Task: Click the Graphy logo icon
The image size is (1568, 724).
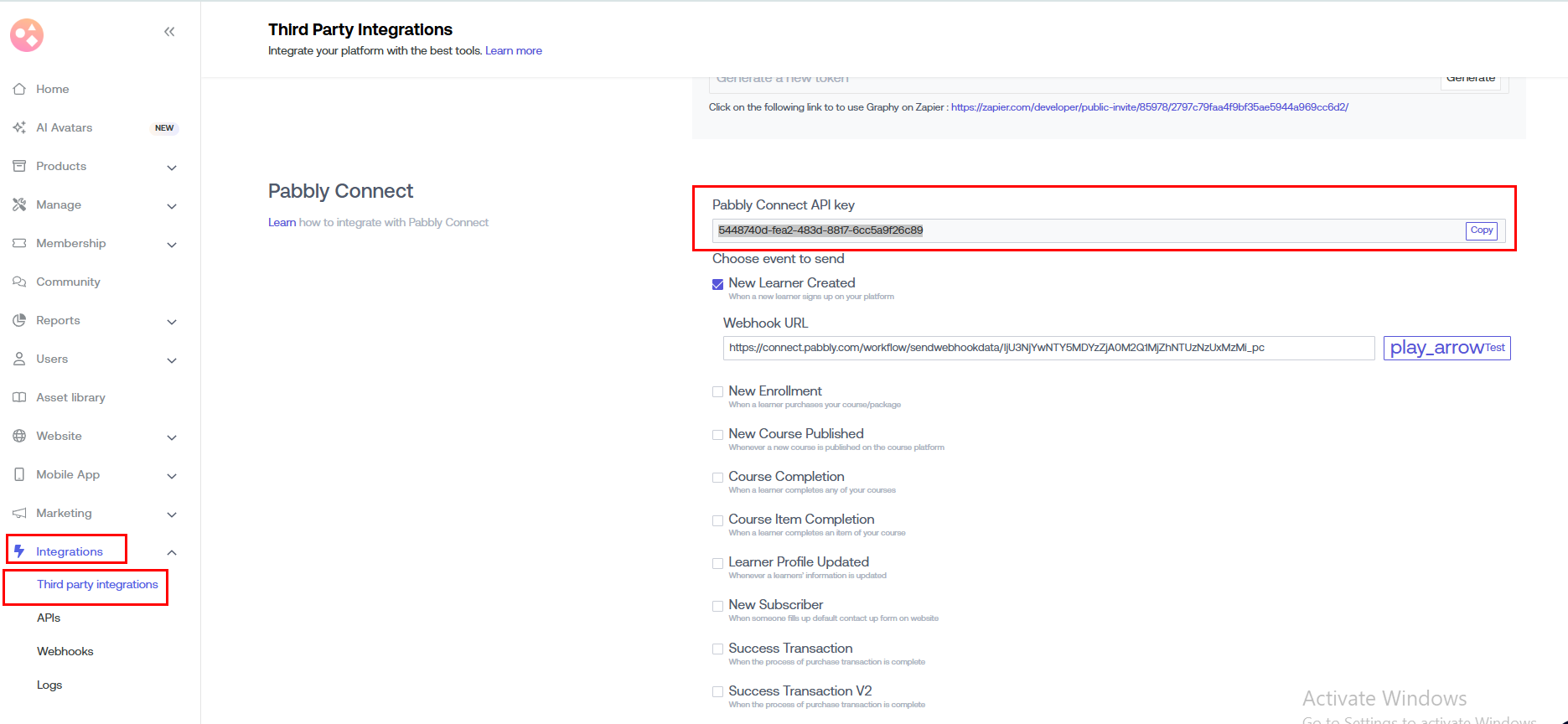Action: (x=27, y=35)
